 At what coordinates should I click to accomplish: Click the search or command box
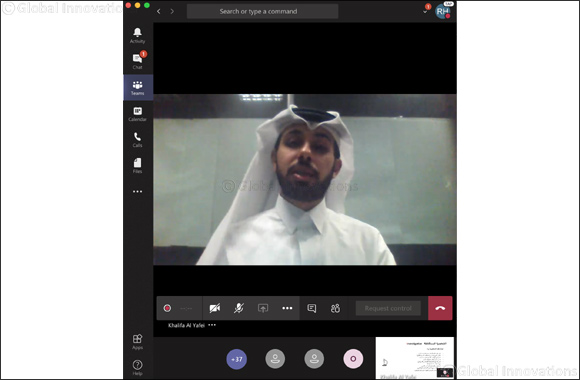tap(262, 11)
